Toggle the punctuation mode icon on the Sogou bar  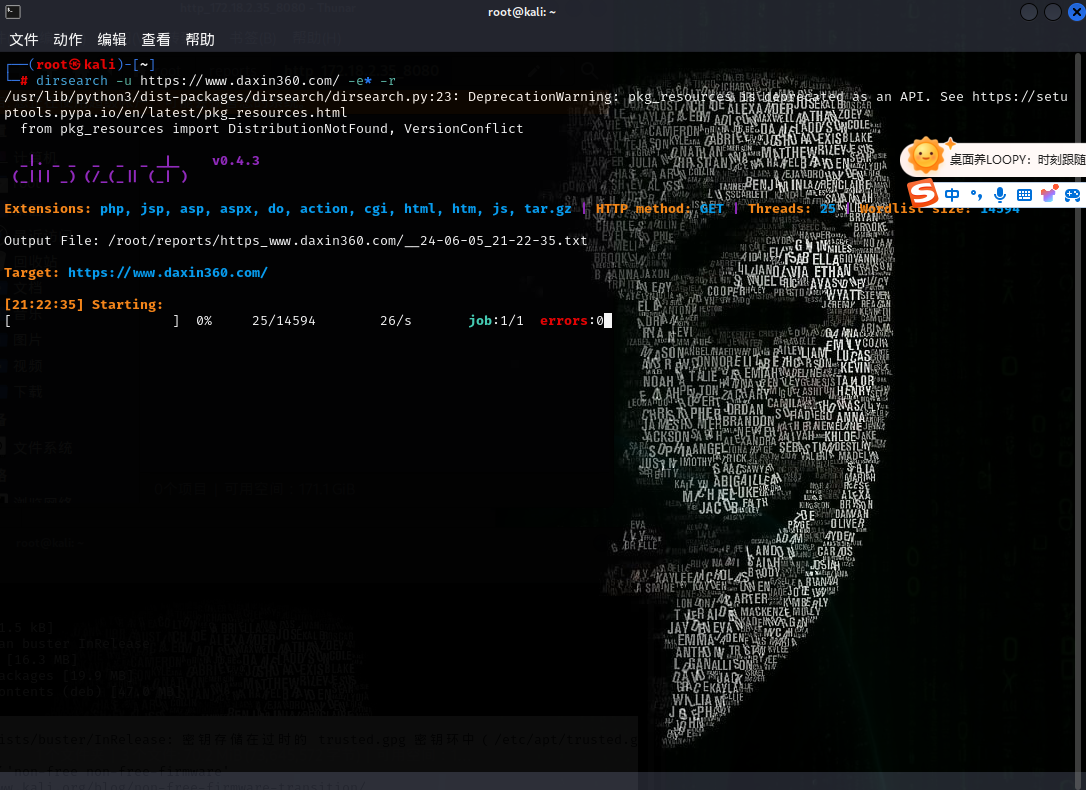click(x=977, y=195)
